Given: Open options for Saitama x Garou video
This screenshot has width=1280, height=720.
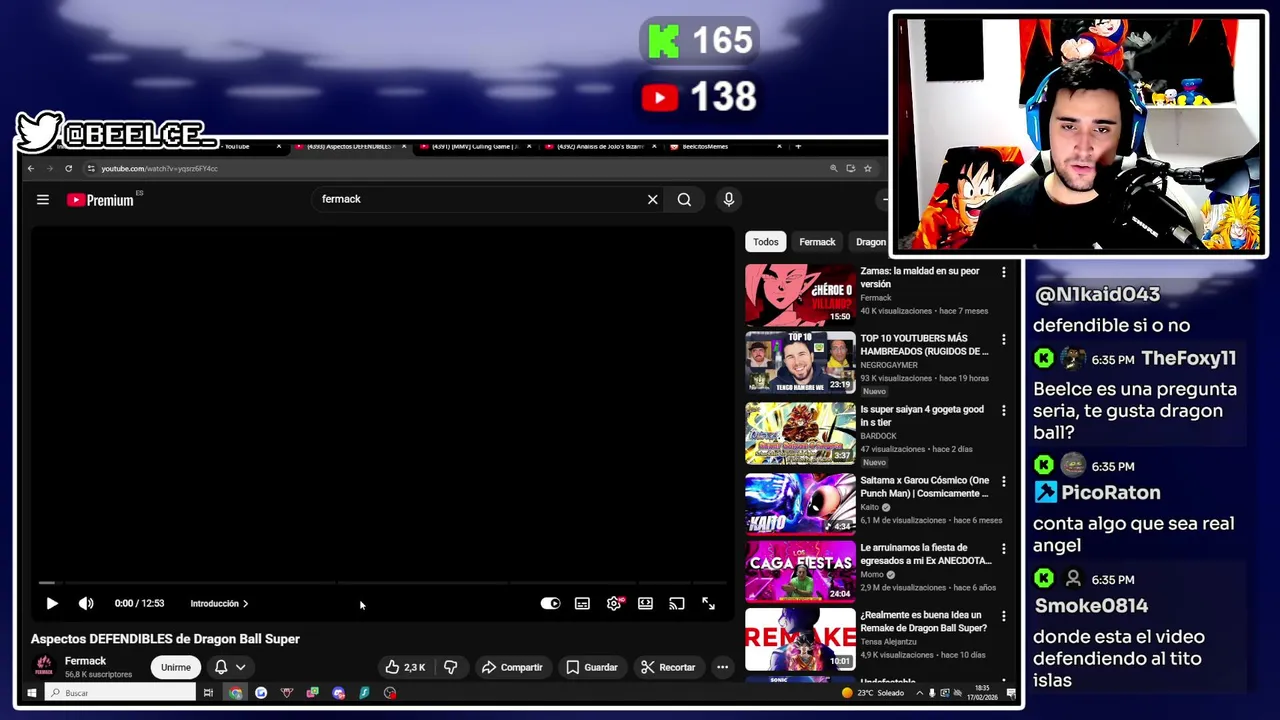Looking at the screenshot, I should tap(1004, 481).
